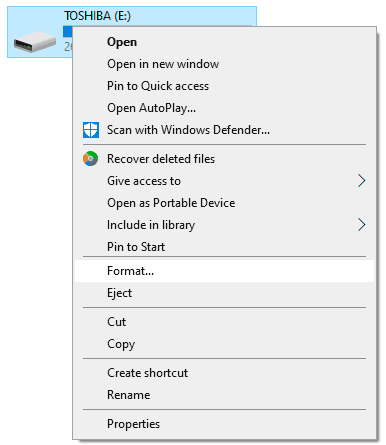This screenshot has width=386, height=445.
Task: Select Open as Portable Device
Action: pos(224,203)
